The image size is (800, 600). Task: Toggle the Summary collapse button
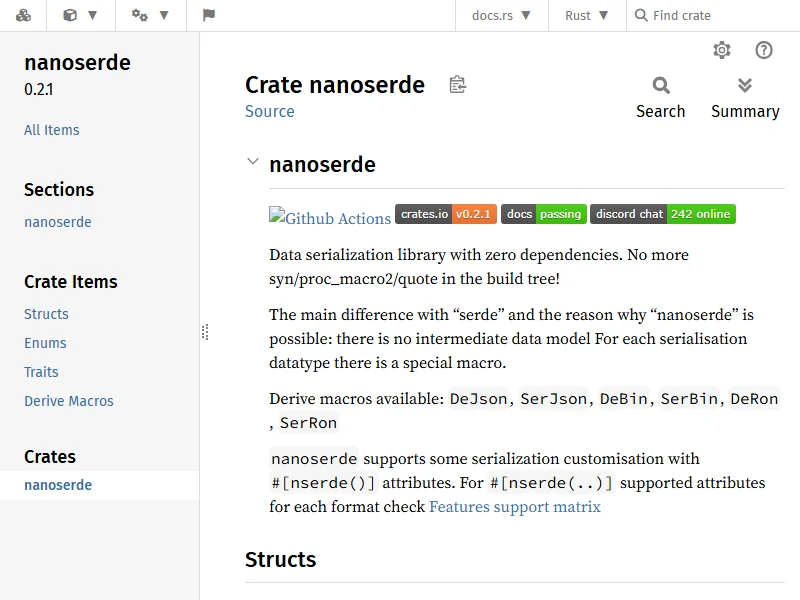(745, 97)
